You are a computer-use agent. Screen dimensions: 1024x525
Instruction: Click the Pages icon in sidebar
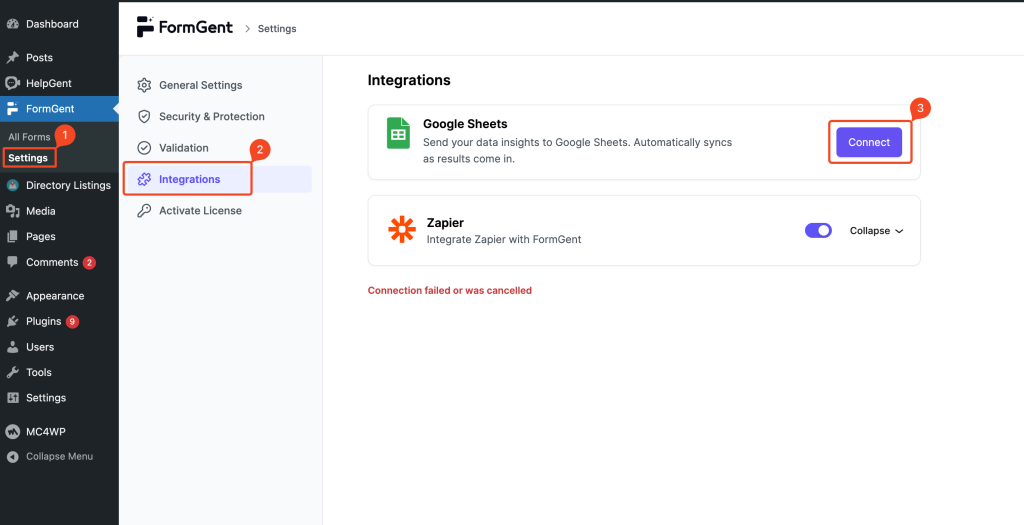click(x=12, y=236)
